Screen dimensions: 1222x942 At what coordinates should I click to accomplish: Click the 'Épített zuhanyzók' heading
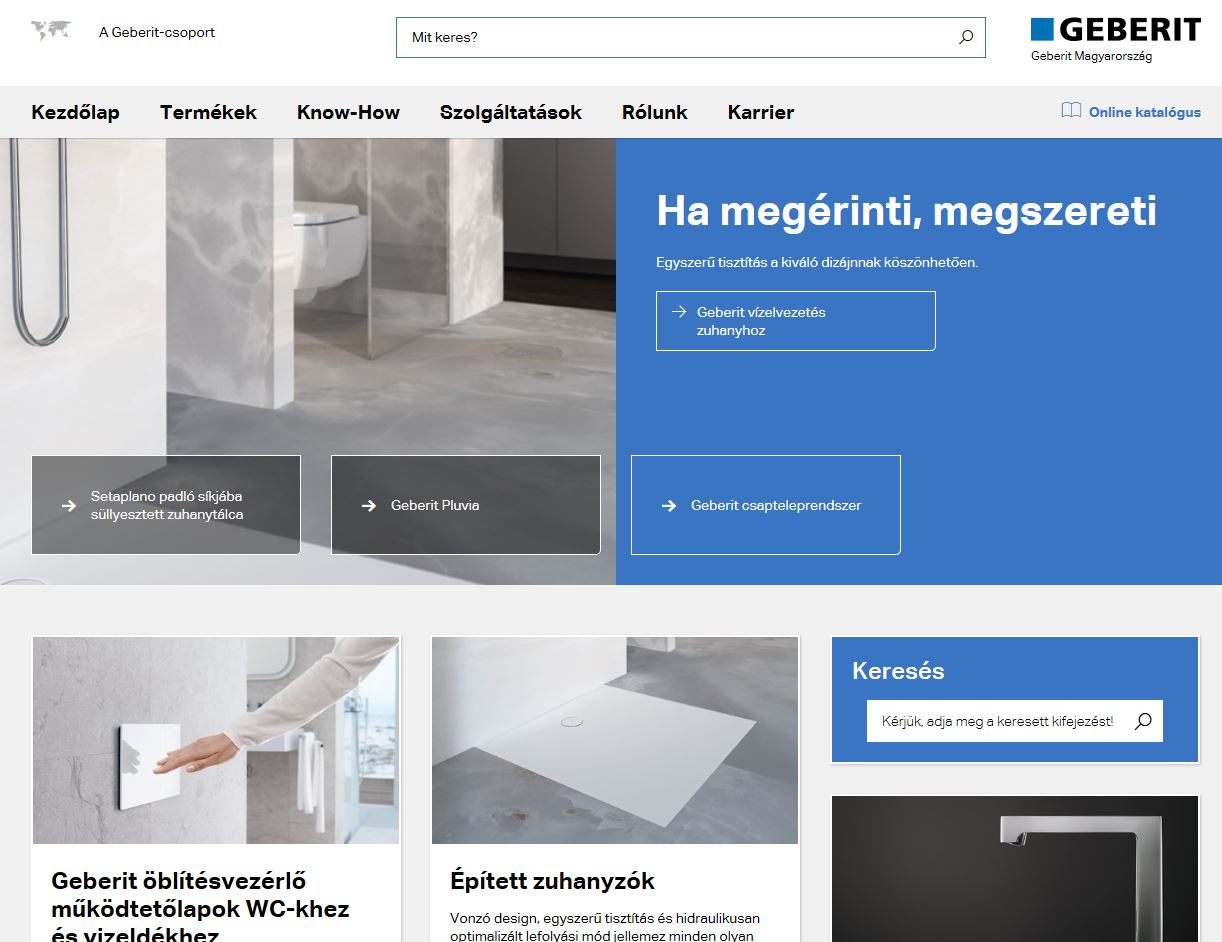coord(553,881)
